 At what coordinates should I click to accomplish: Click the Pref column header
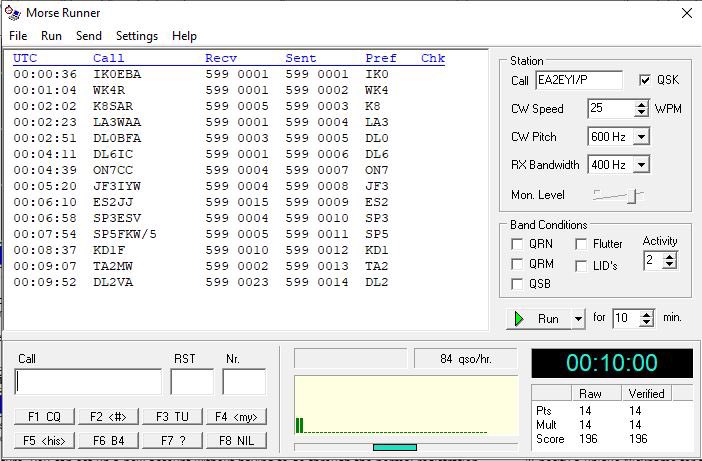381,58
